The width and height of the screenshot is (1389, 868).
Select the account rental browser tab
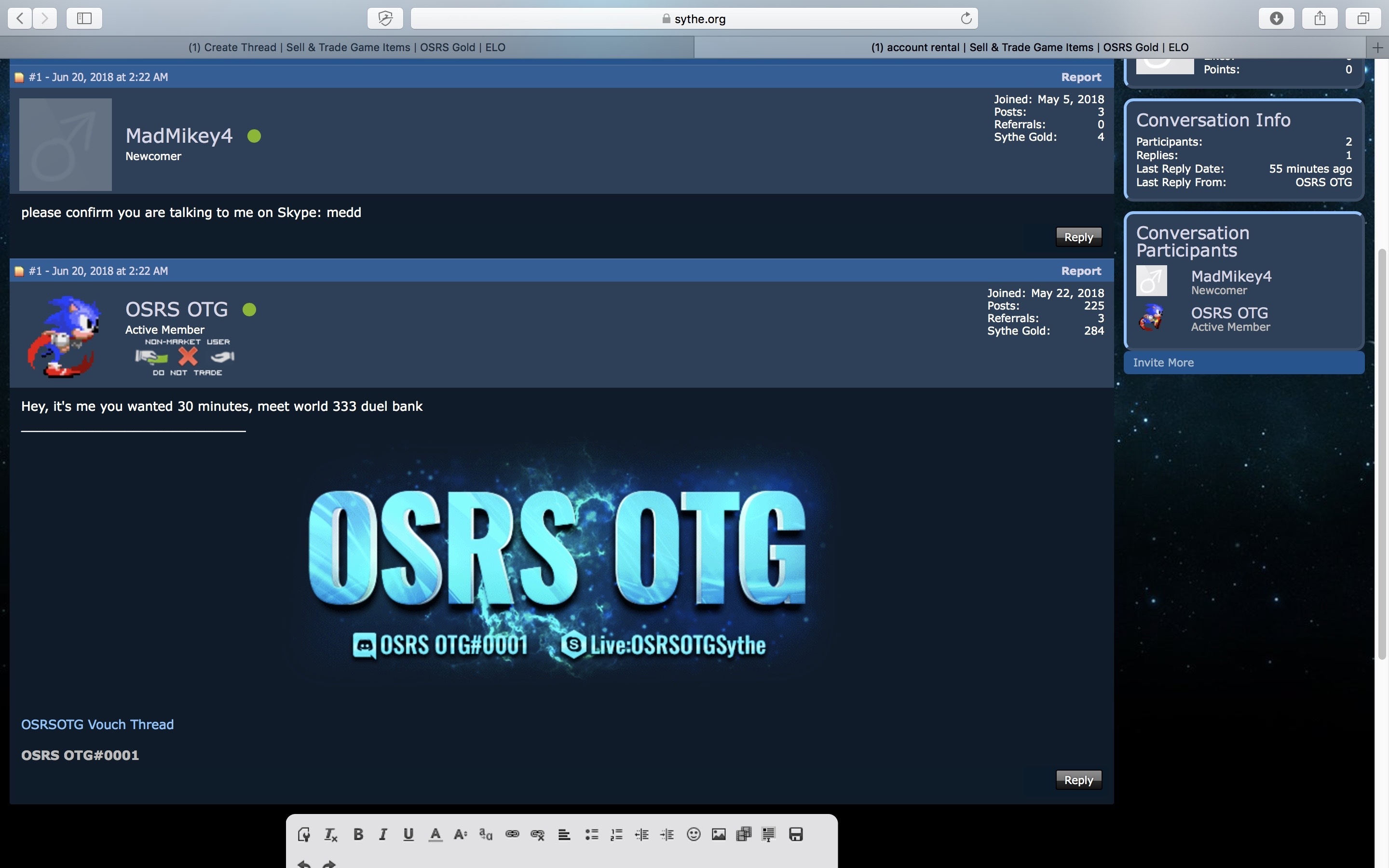tap(1030, 47)
